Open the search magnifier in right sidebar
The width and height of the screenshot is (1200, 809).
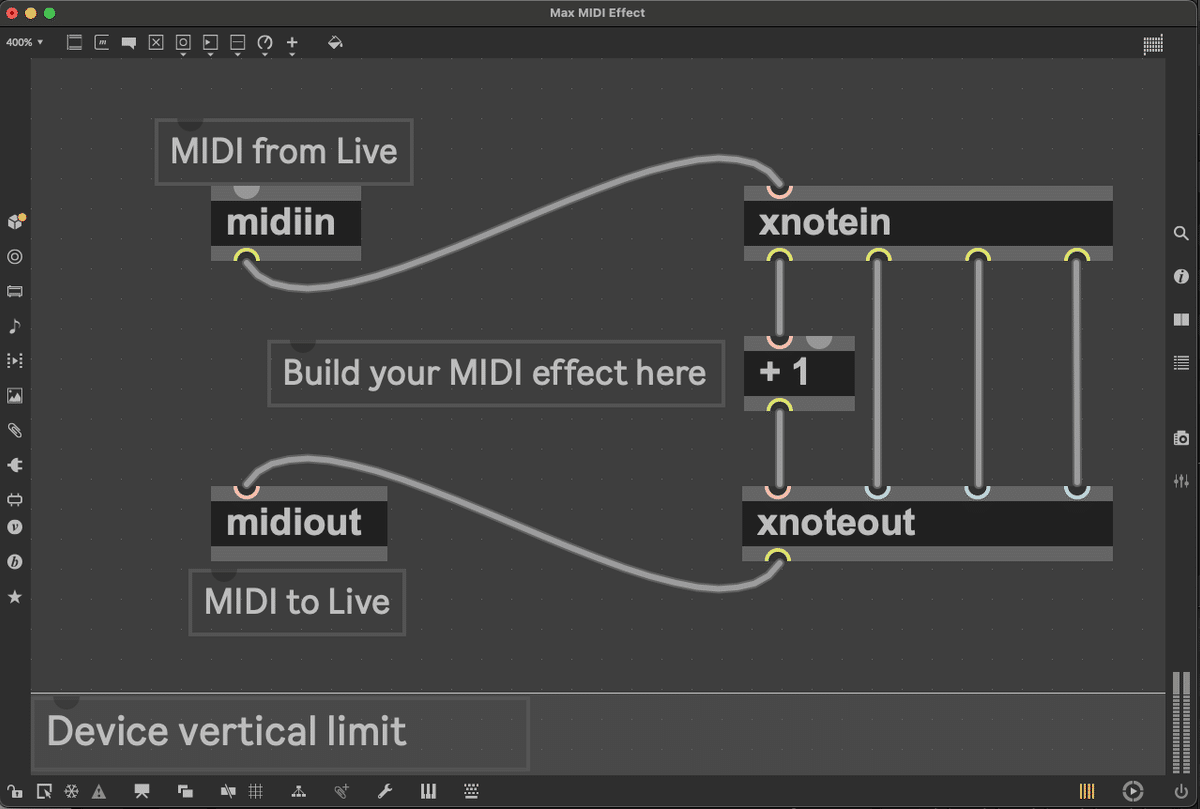pyautogui.click(x=1181, y=233)
